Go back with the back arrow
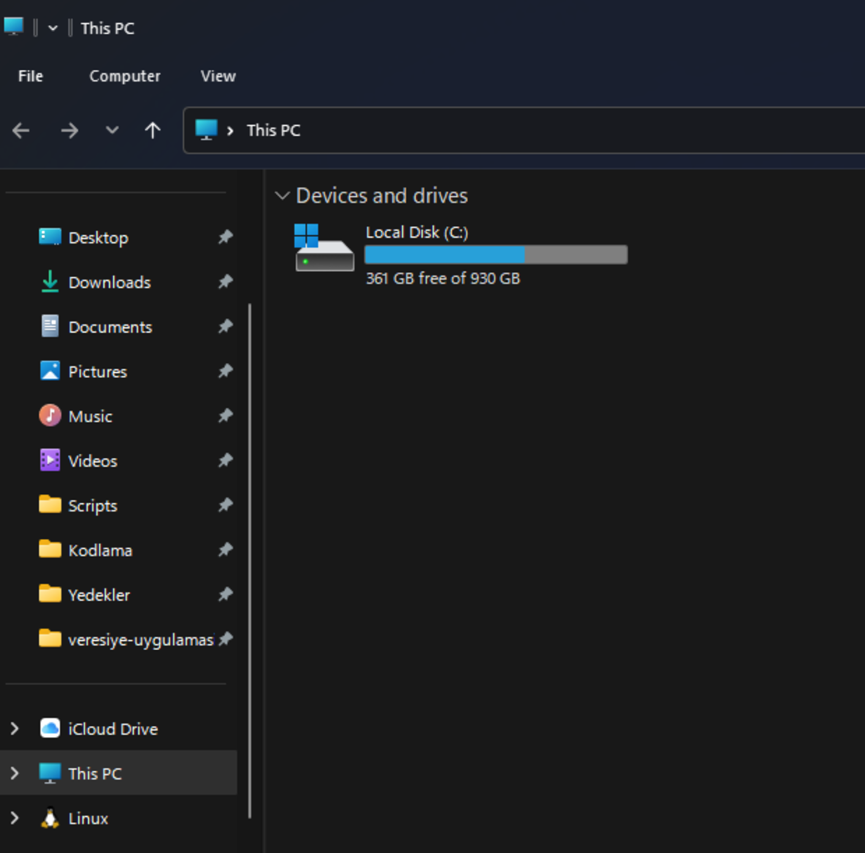This screenshot has height=853, width=865. [x=21, y=131]
